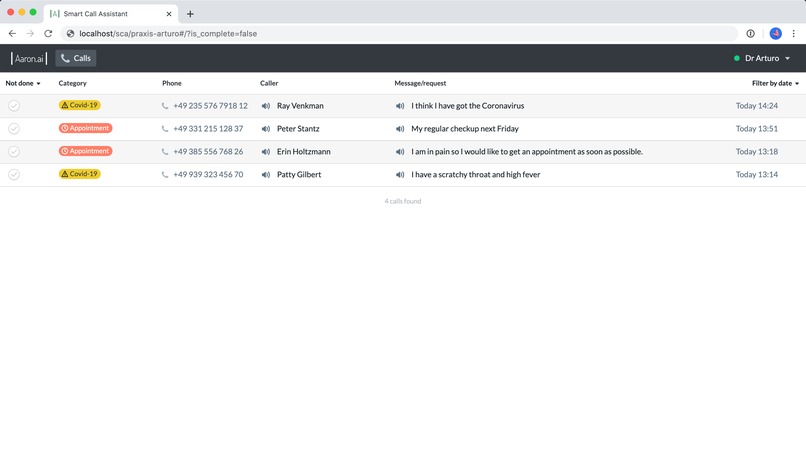Image resolution: width=806 pixels, height=453 pixels.
Task: Go back in browser history
Action: click(x=12, y=33)
